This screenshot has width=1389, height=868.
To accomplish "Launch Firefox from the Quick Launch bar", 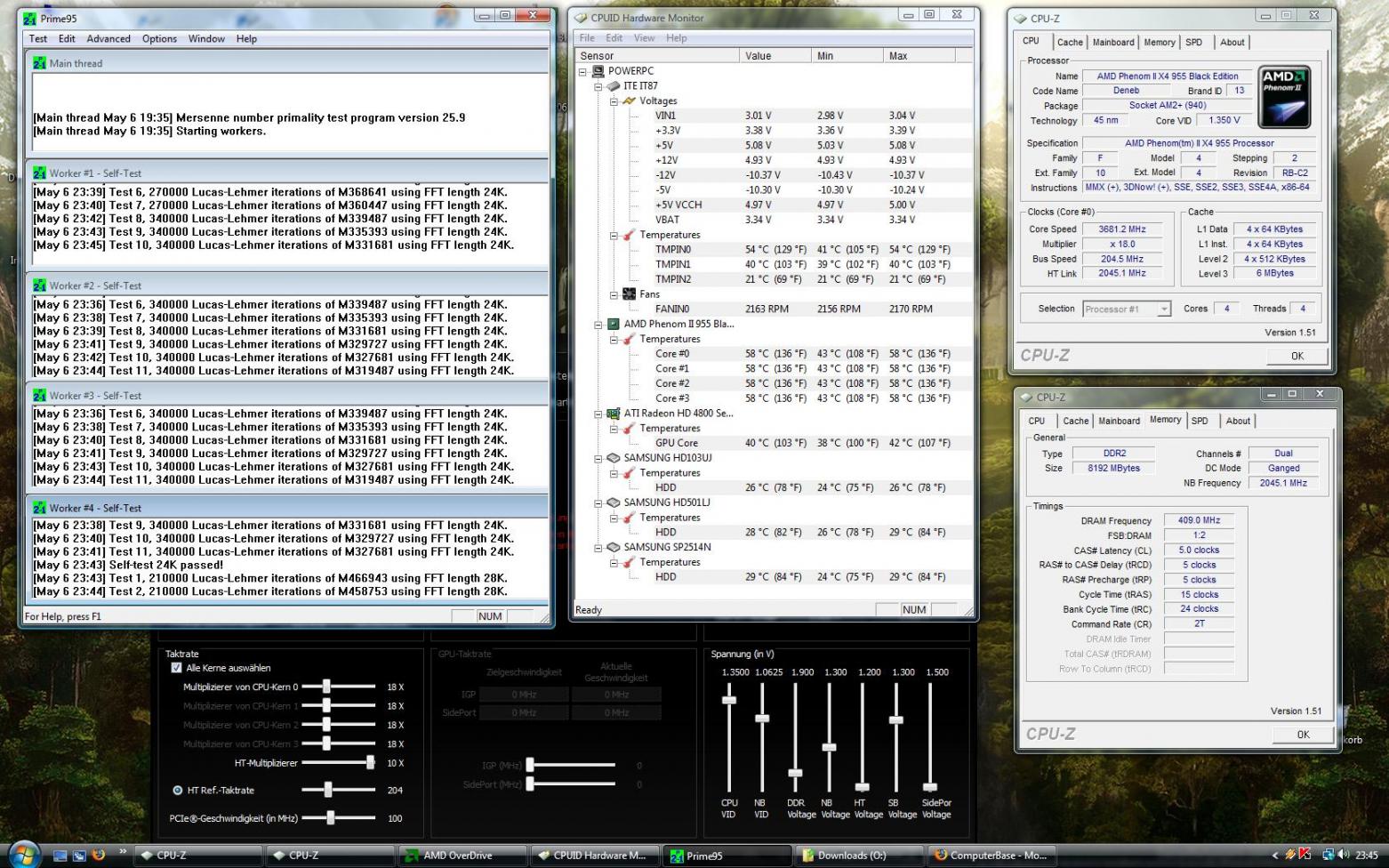I will point(99,856).
